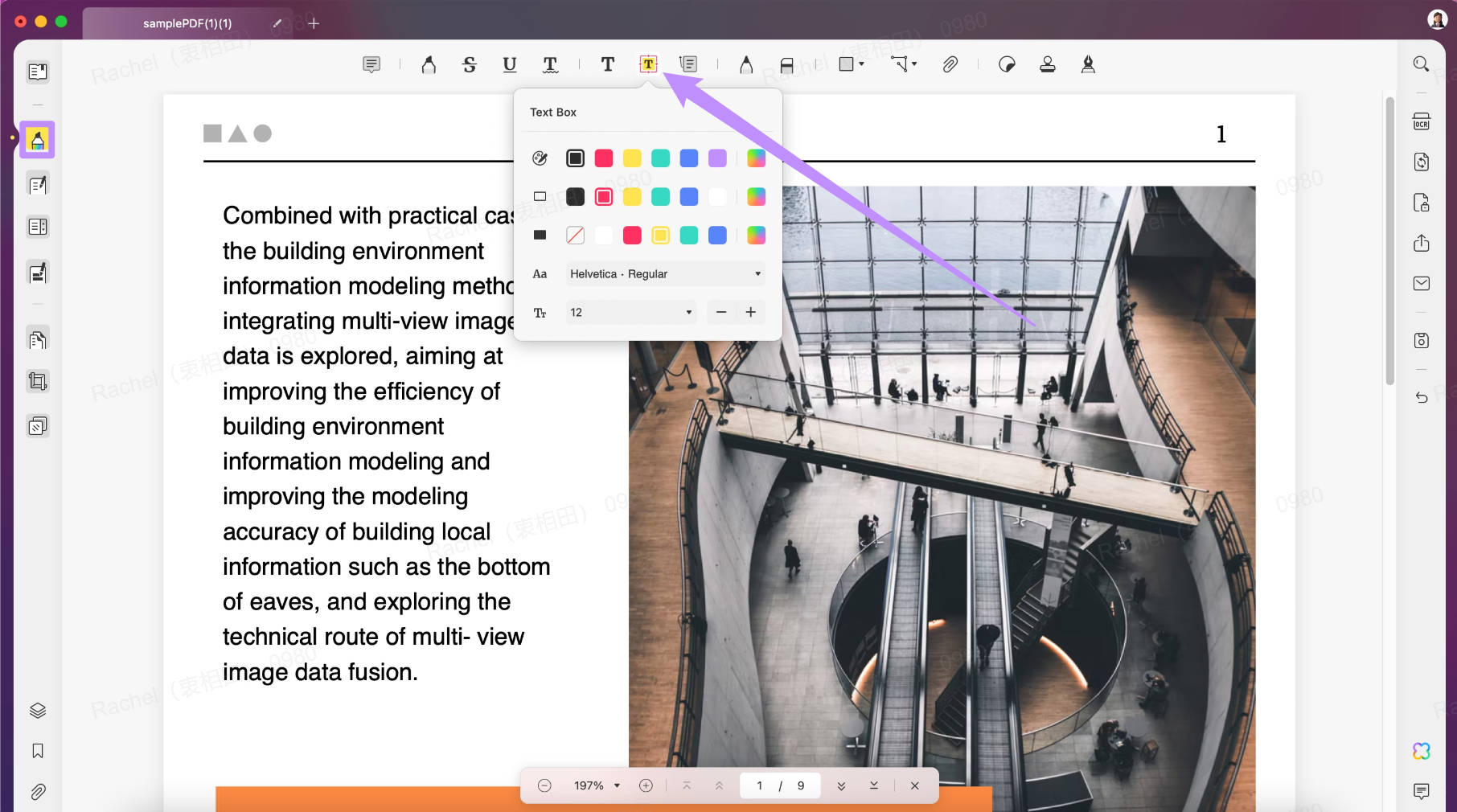The image size is (1457, 812).
Task: Undo the last action
Action: (x=1422, y=397)
